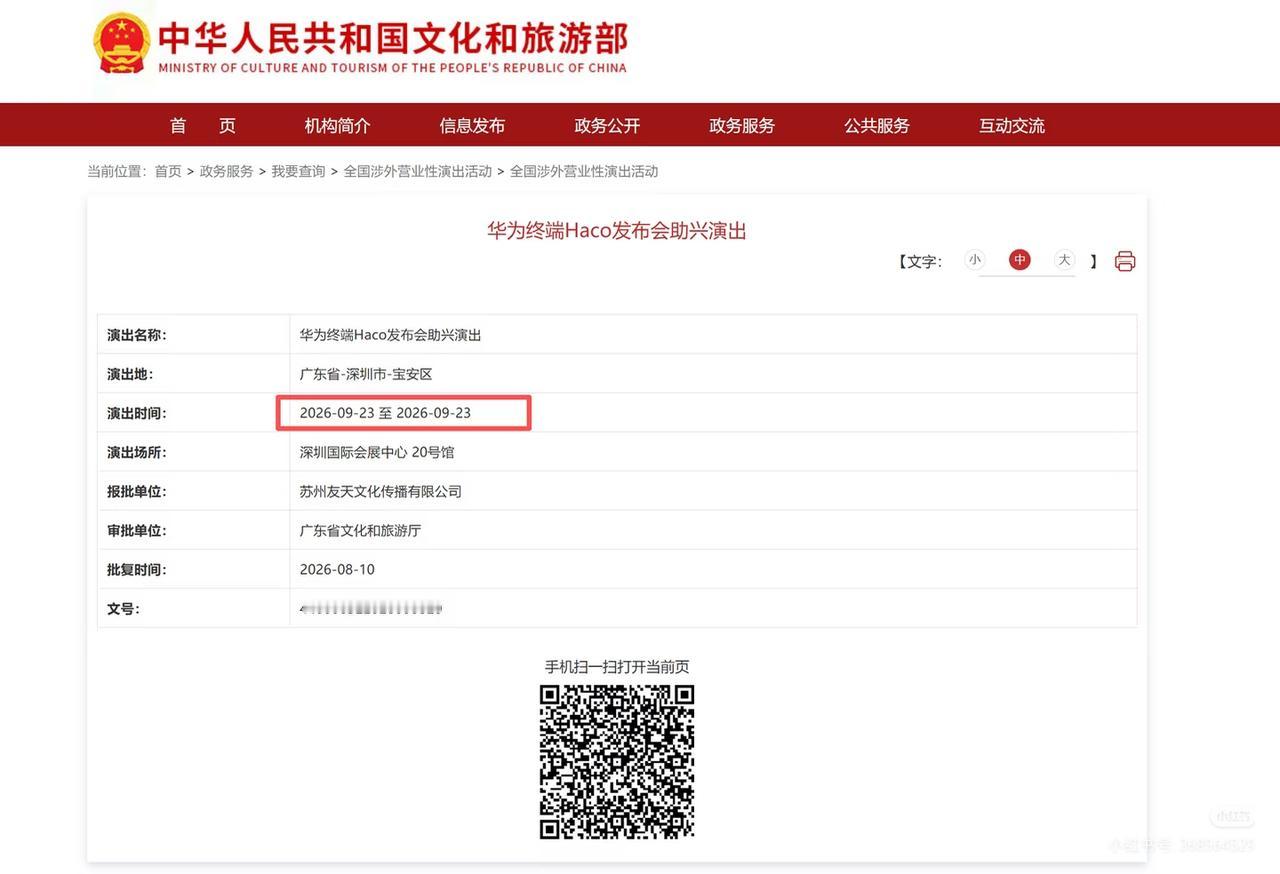Image resolution: width=1280 pixels, height=874 pixels.
Task: Click the applicant 苏州友天文化传播有限公司
Action: click(381, 491)
